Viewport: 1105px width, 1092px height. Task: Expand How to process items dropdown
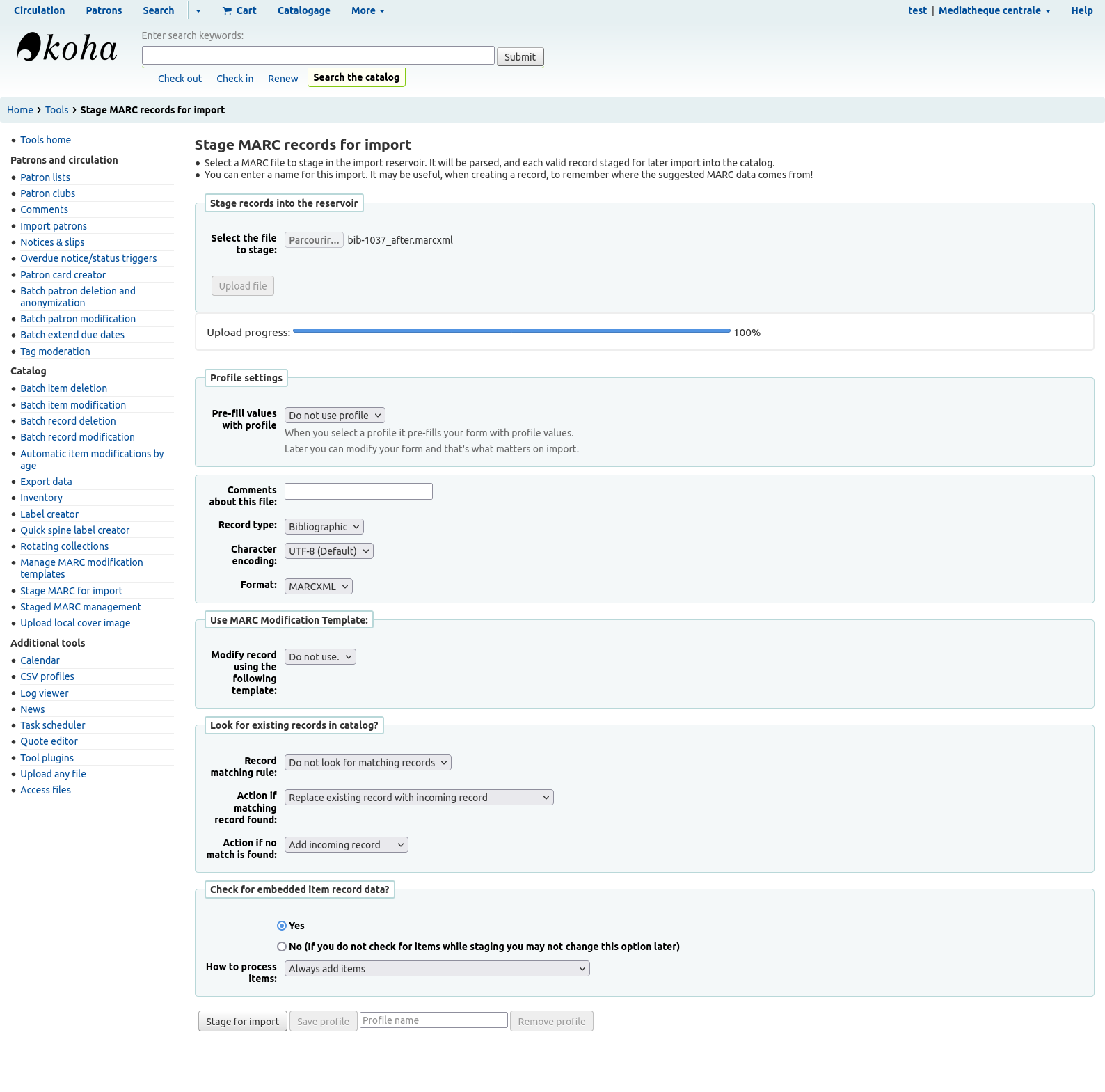pyautogui.click(x=436, y=969)
